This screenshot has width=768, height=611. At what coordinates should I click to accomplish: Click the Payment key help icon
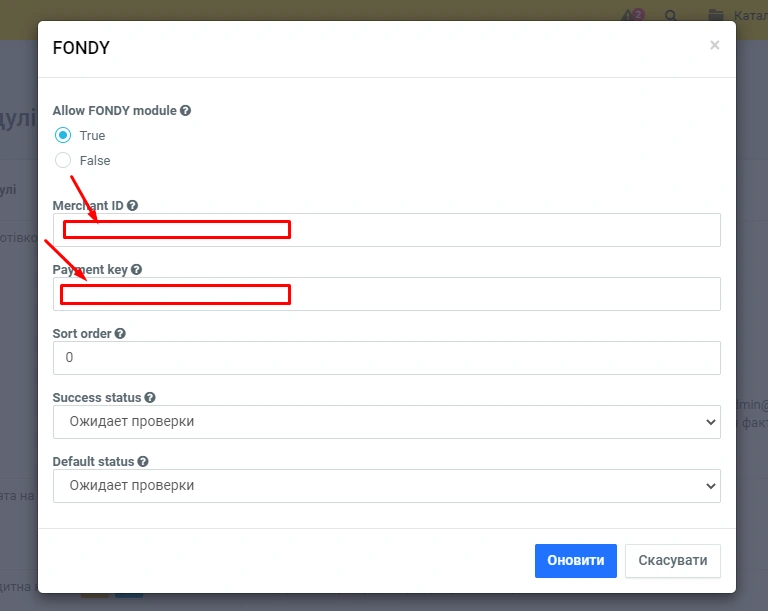click(137, 270)
